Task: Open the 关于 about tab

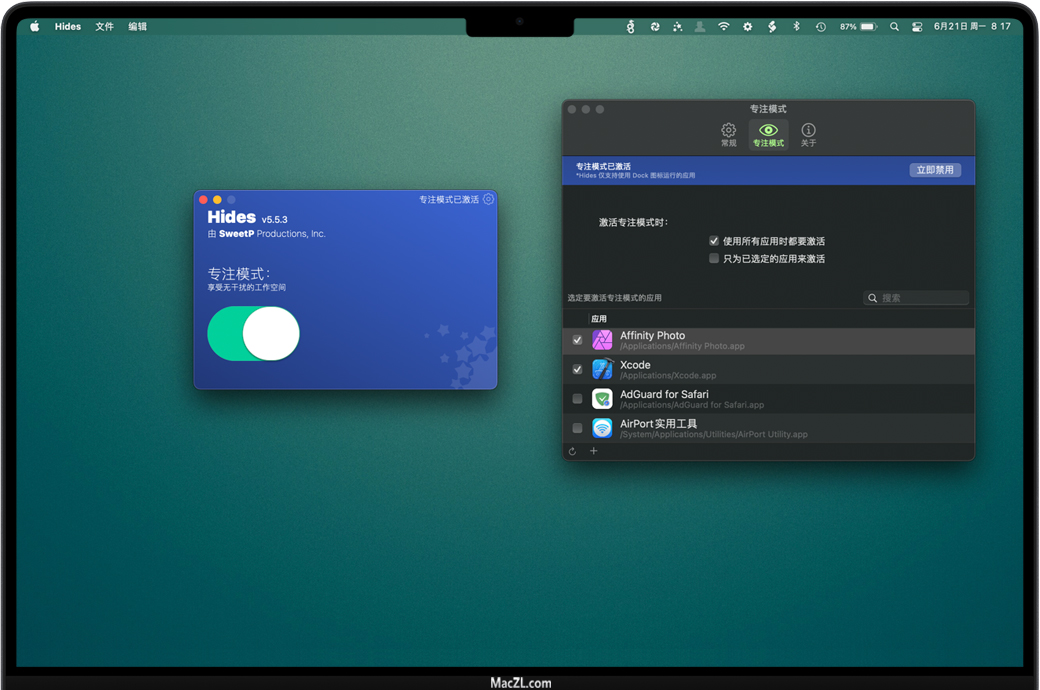Action: tap(808, 134)
